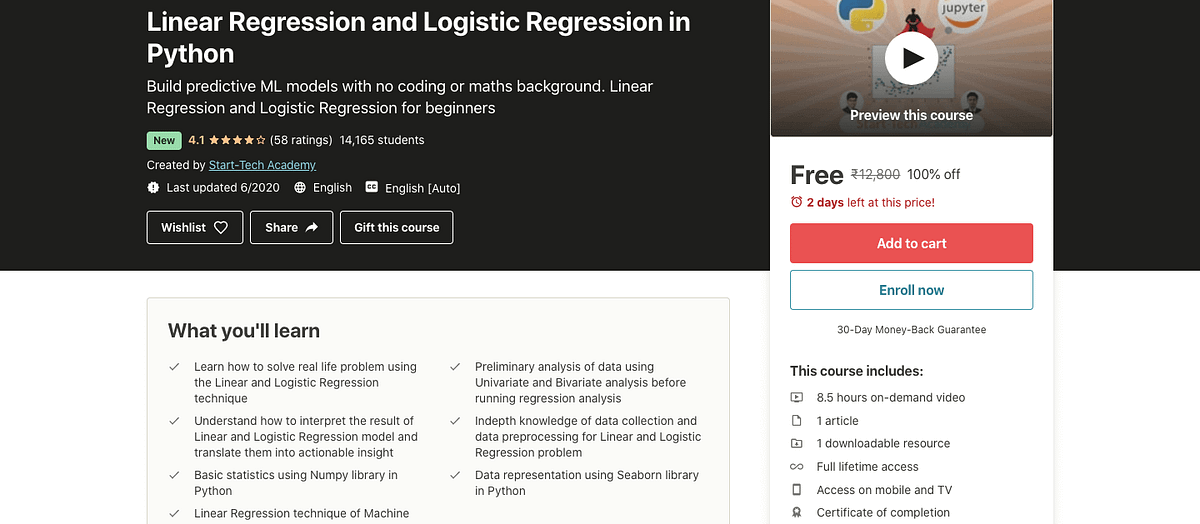Screen dimensions: 1200x524
Task: Click the article document icon
Action: tap(797, 420)
